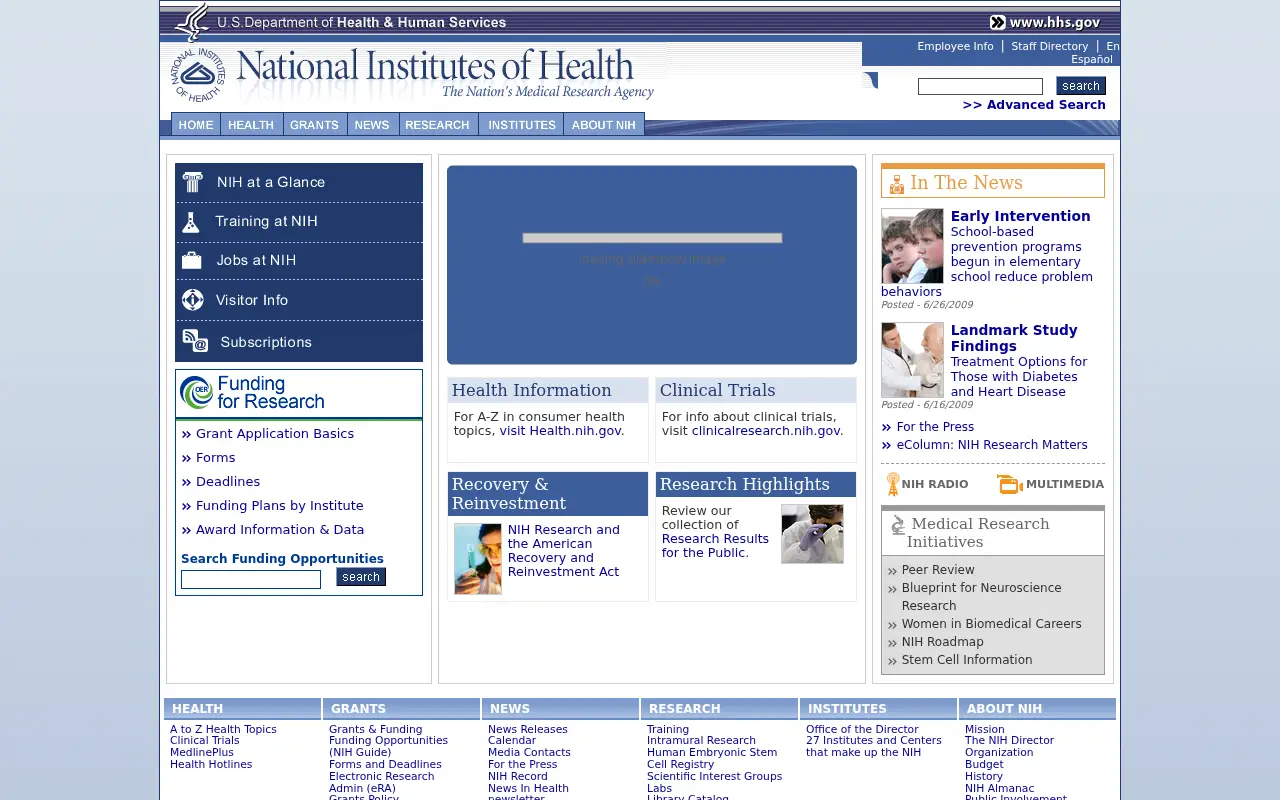Screen dimensions: 1280x800
Task: Click the NIH Radio microphone icon
Action: click(x=893, y=484)
